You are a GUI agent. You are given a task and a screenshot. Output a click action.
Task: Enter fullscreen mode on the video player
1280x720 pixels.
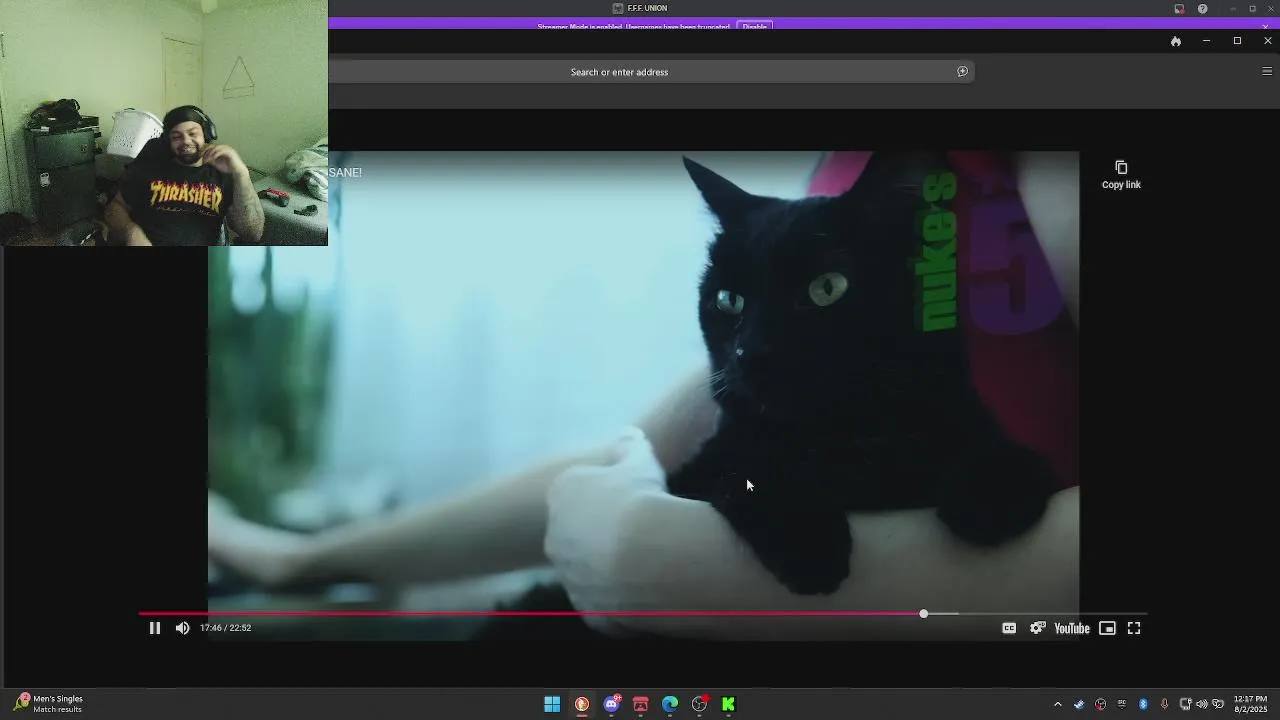coord(1134,628)
